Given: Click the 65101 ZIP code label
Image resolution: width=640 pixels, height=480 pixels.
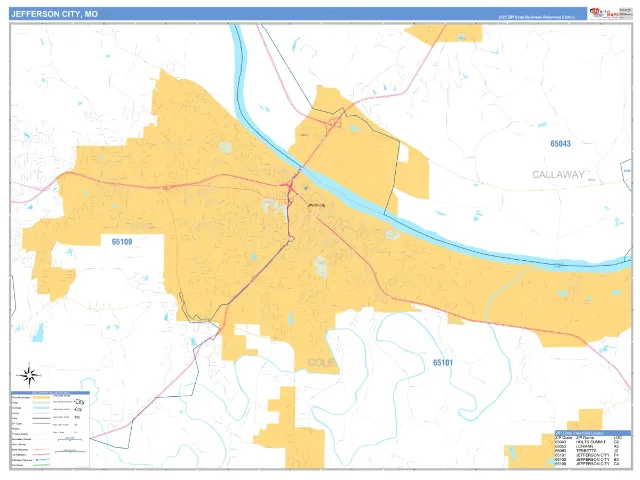Looking at the screenshot, I should click(x=443, y=362).
